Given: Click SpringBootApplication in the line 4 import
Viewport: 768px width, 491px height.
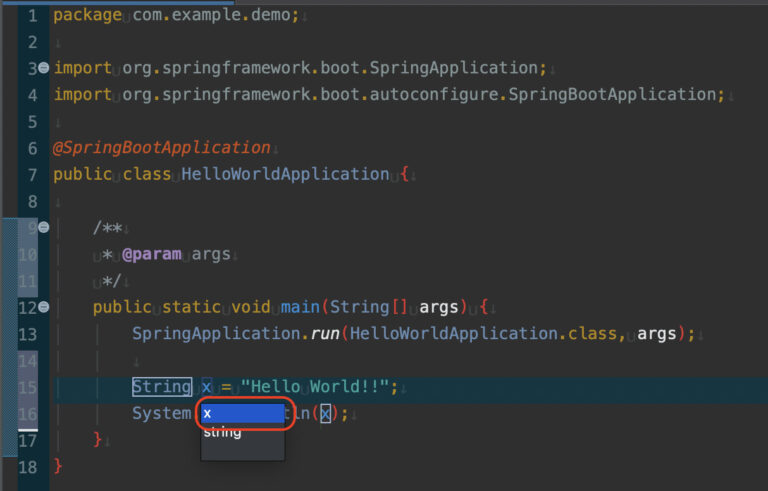Looking at the screenshot, I should (614, 94).
